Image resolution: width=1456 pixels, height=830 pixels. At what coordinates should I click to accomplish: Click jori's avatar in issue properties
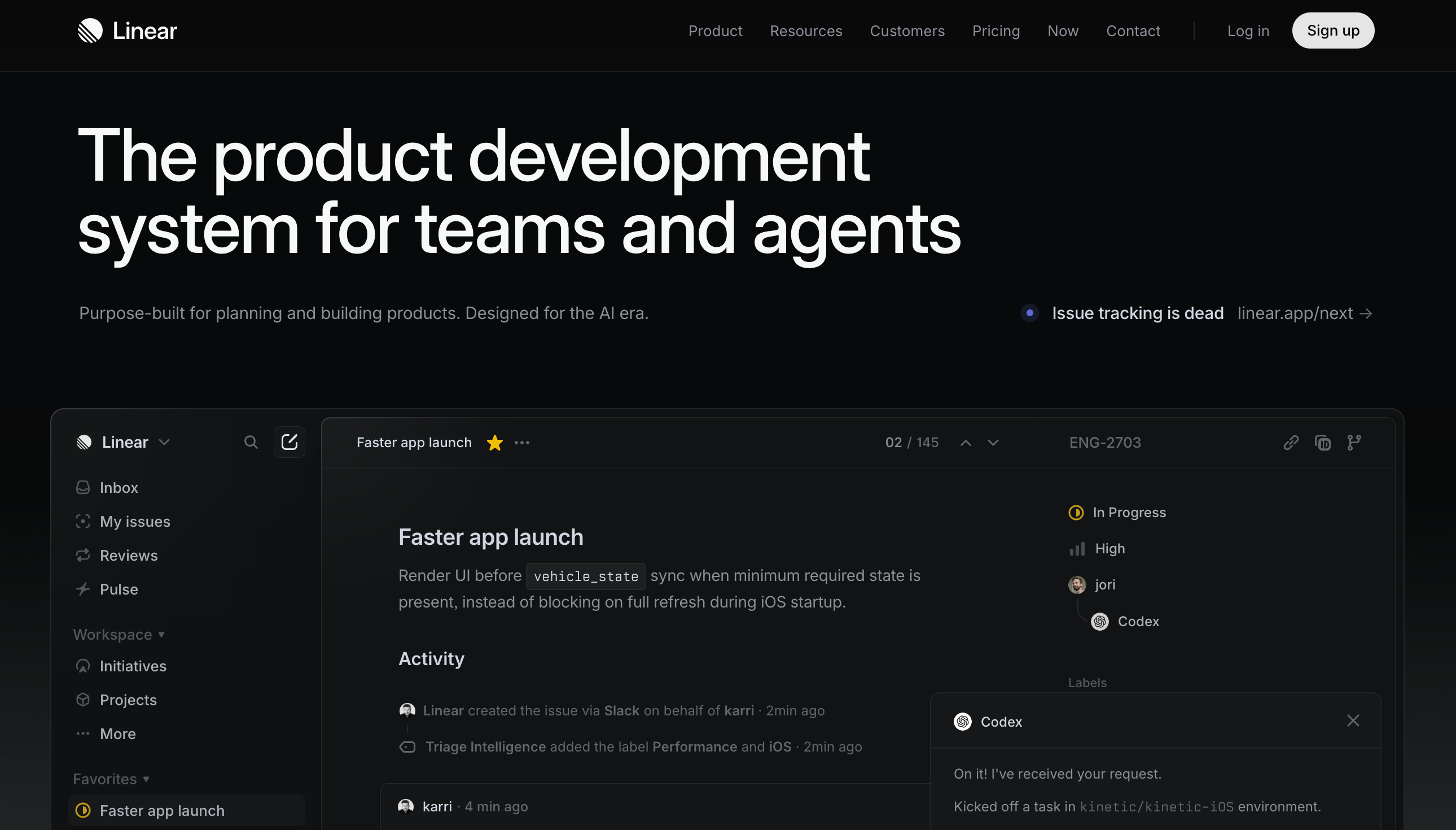[1077, 584]
